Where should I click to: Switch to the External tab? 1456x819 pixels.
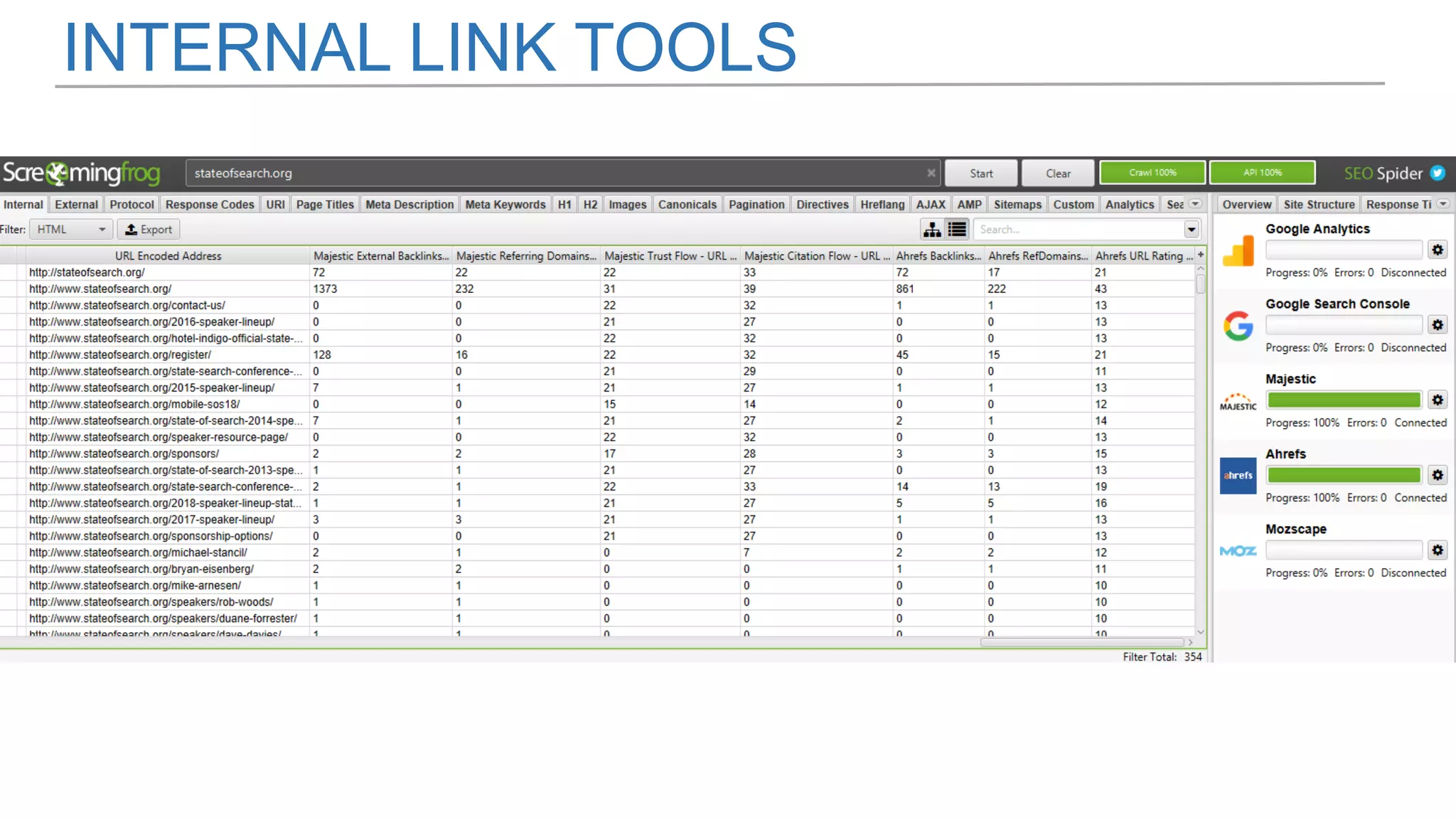(76, 205)
